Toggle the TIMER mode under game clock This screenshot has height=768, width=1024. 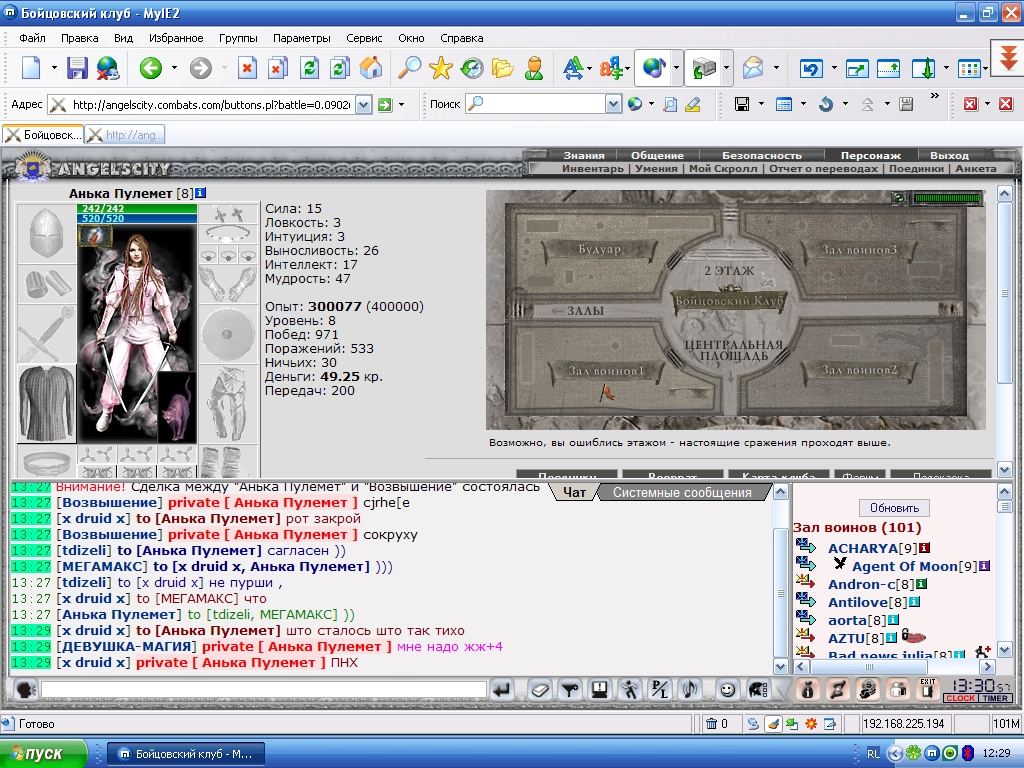tap(995, 698)
